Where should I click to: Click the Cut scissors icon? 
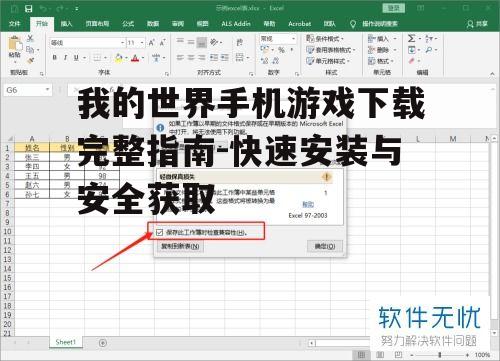30,38
